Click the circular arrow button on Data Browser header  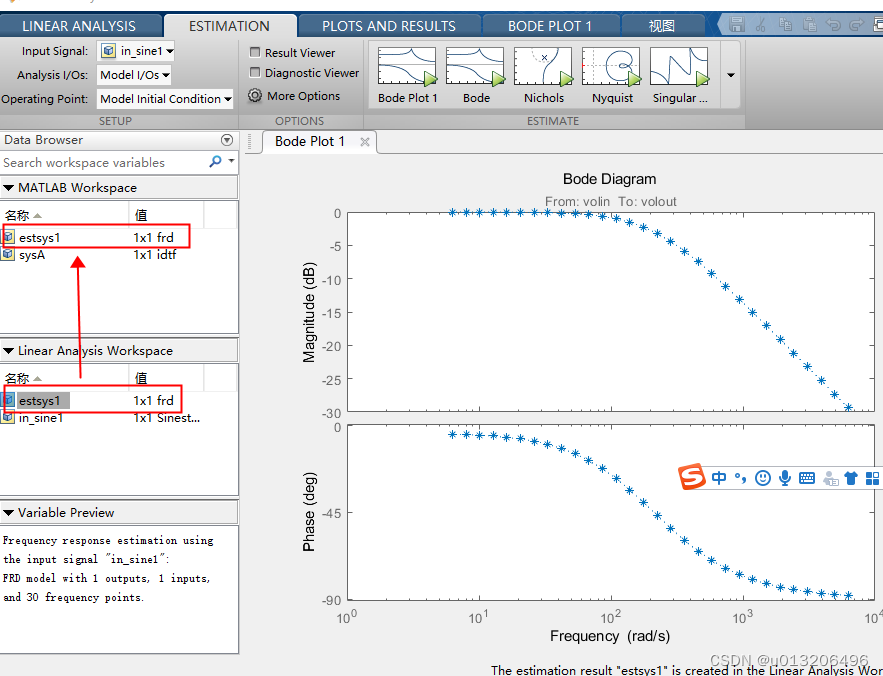(227, 140)
